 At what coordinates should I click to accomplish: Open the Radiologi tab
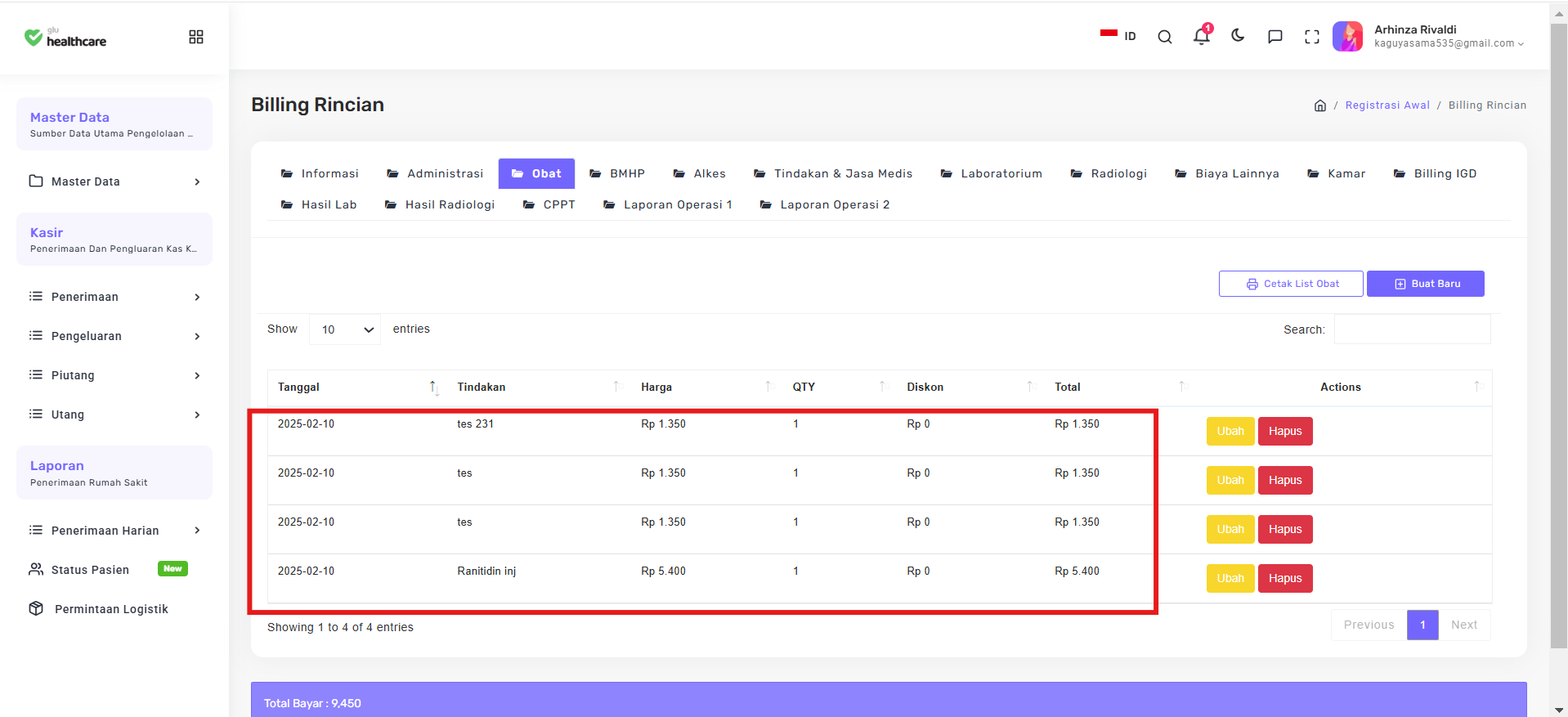[1109, 173]
